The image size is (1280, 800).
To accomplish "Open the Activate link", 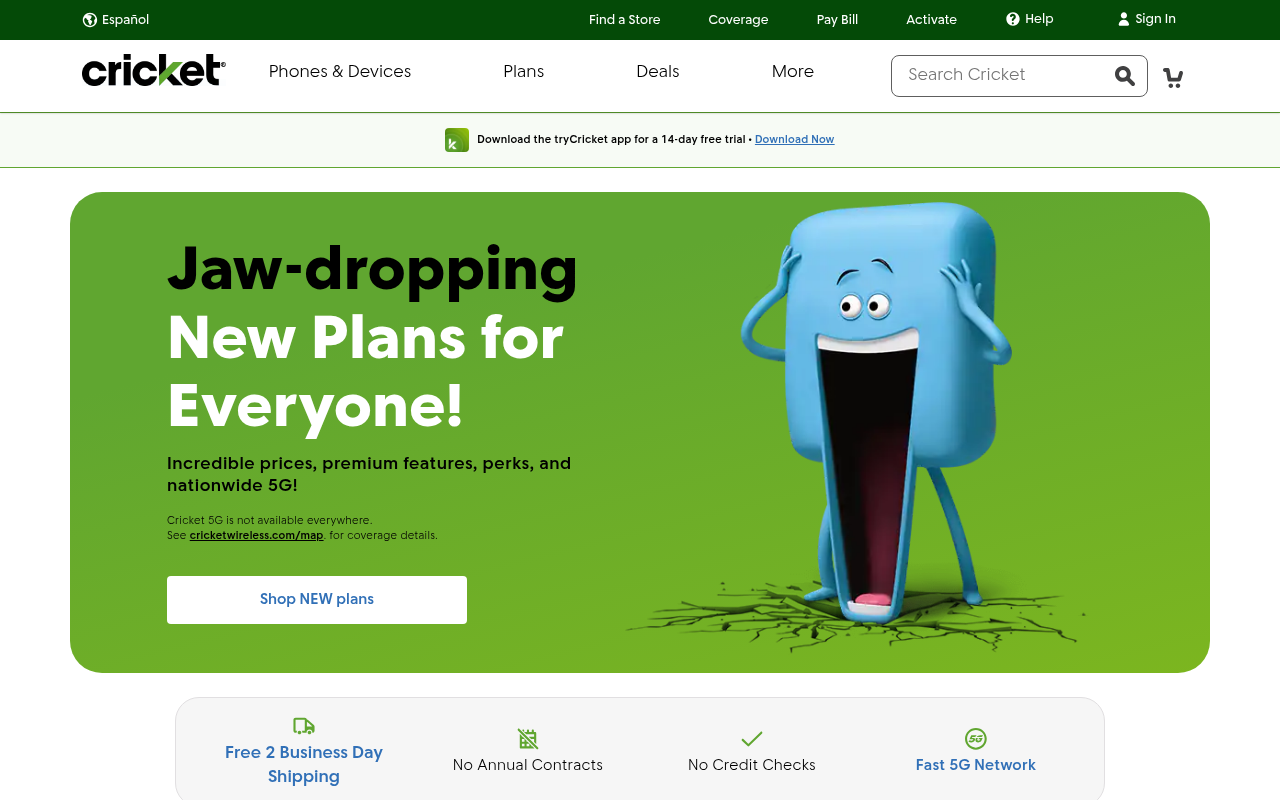I will pos(932,20).
